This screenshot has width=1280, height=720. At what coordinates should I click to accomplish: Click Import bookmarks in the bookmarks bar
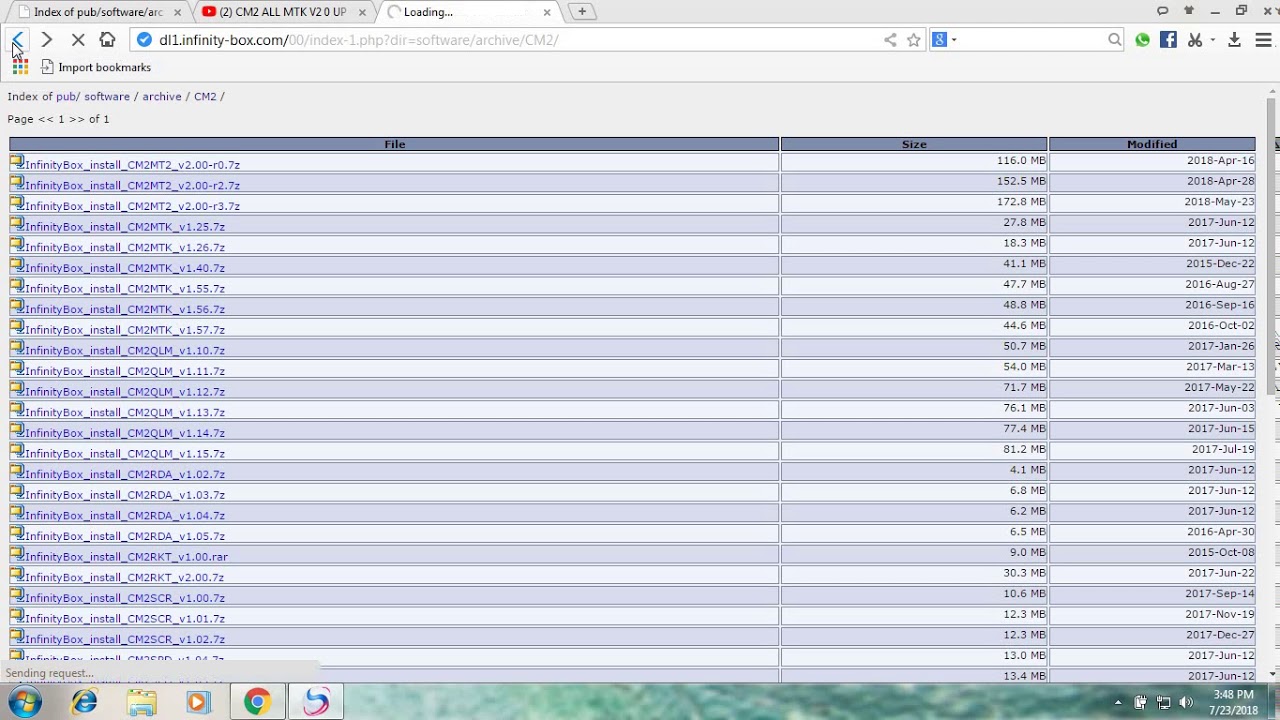point(97,67)
